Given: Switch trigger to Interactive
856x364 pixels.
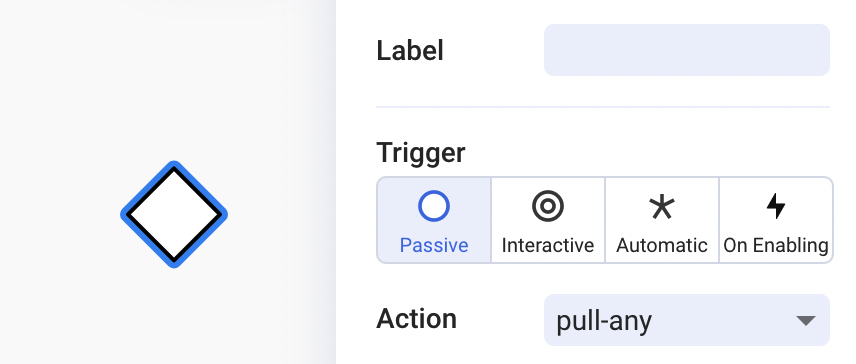Looking at the screenshot, I should (548, 220).
